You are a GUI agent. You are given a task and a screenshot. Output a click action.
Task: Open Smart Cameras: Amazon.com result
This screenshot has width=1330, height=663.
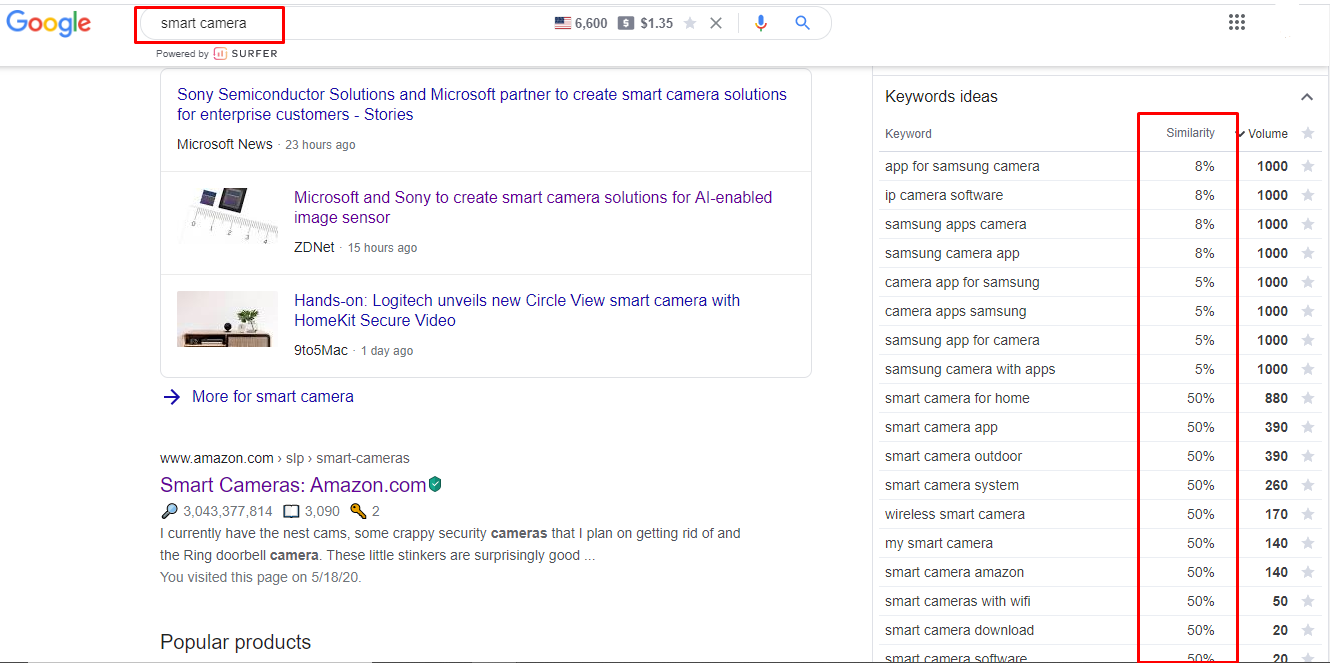click(293, 485)
